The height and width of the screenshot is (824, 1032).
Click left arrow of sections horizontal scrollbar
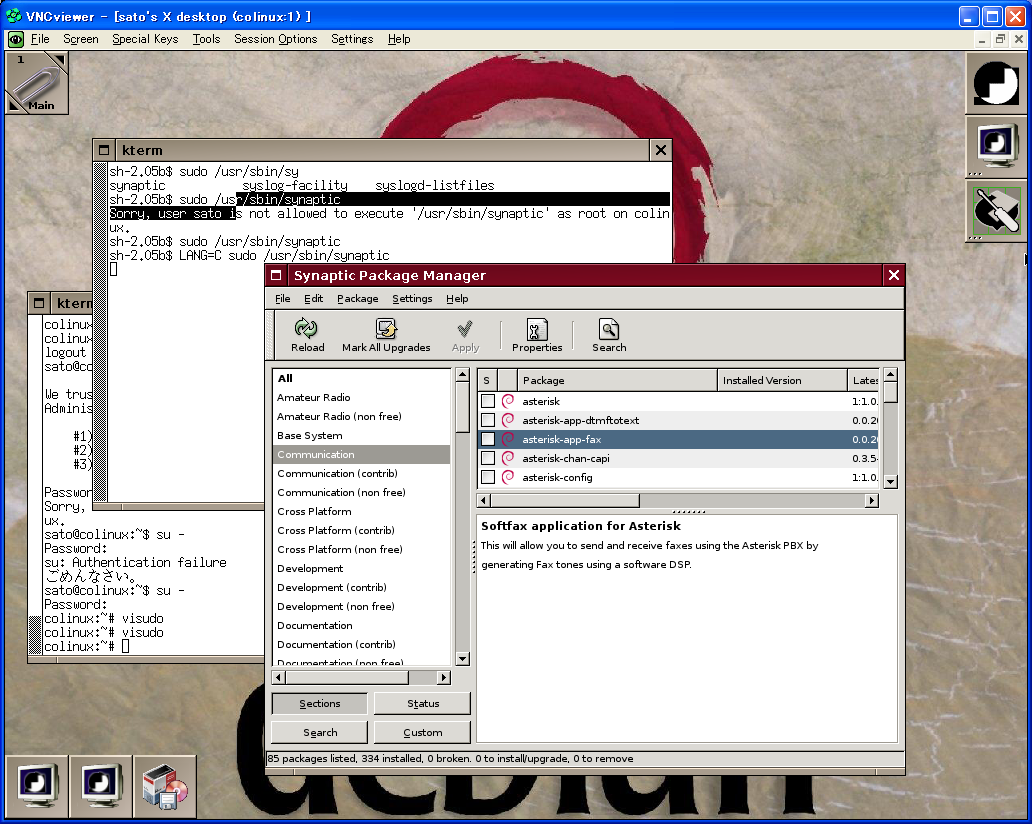tap(278, 677)
